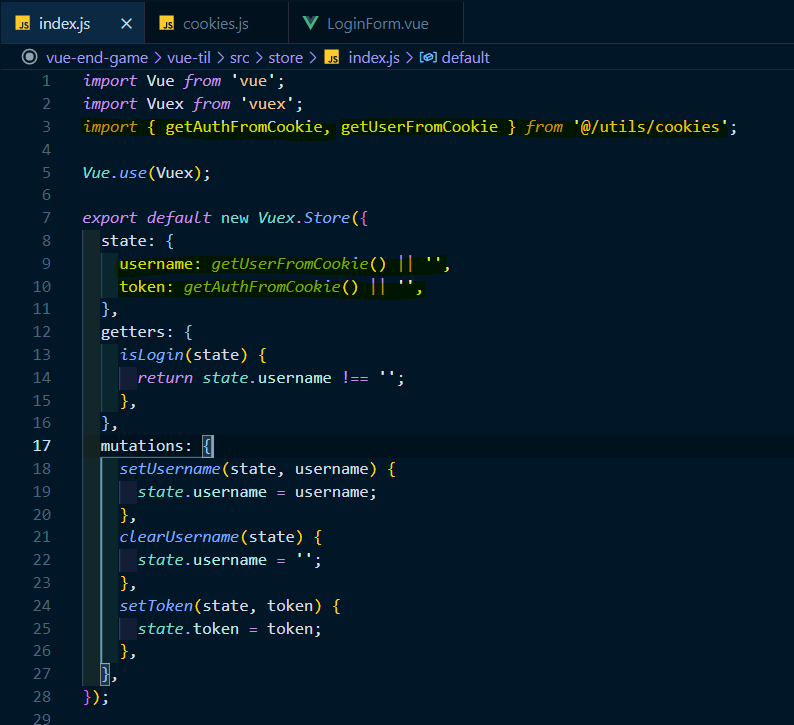Click the 'vuex' string on line 2
This screenshot has height=725, width=794.
tap(267, 104)
